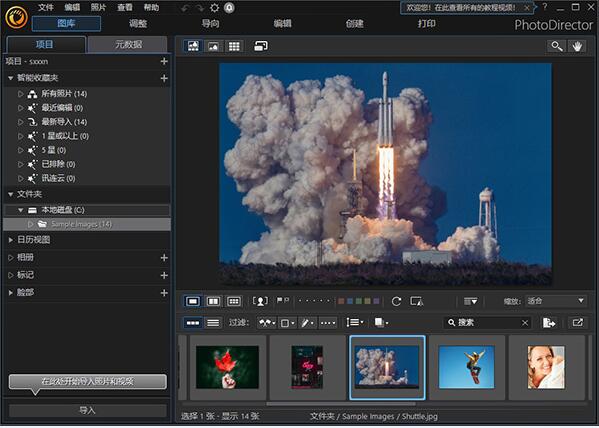The height and width of the screenshot is (428, 599).
Task: Open the face tagging tool icon
Action: click(x=260, y=301)
